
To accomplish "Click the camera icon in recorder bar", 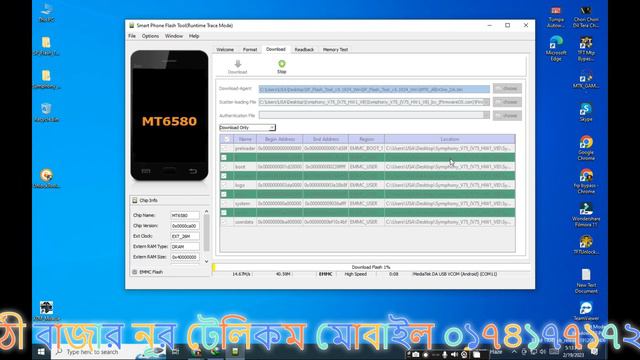I will point(416,354).
